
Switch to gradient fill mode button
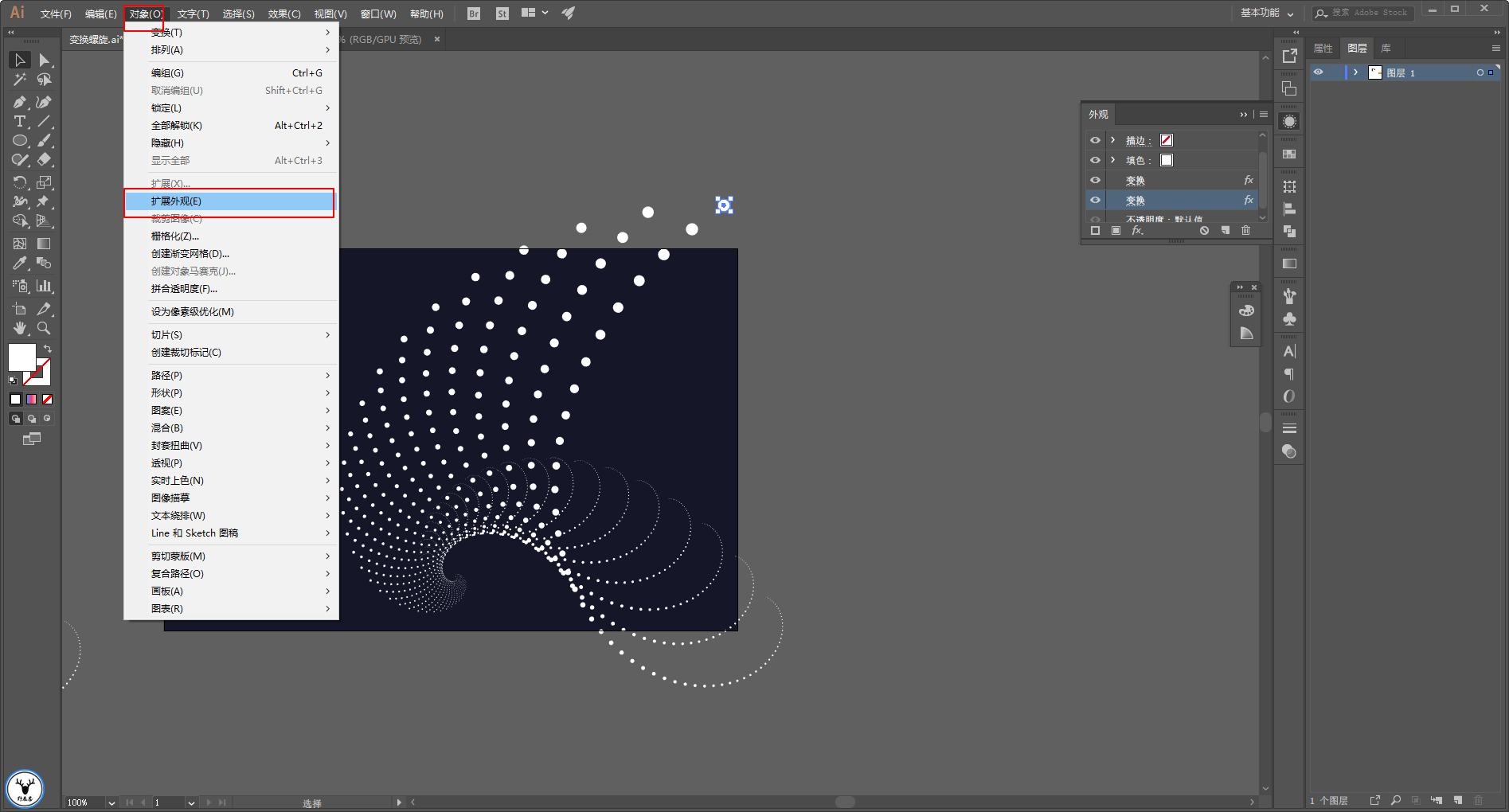click(x=31, y=399)
